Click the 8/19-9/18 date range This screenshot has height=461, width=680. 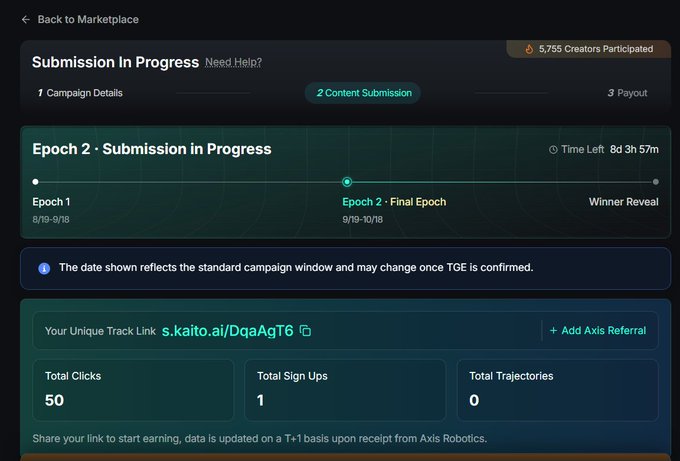(x=51, y=219)
